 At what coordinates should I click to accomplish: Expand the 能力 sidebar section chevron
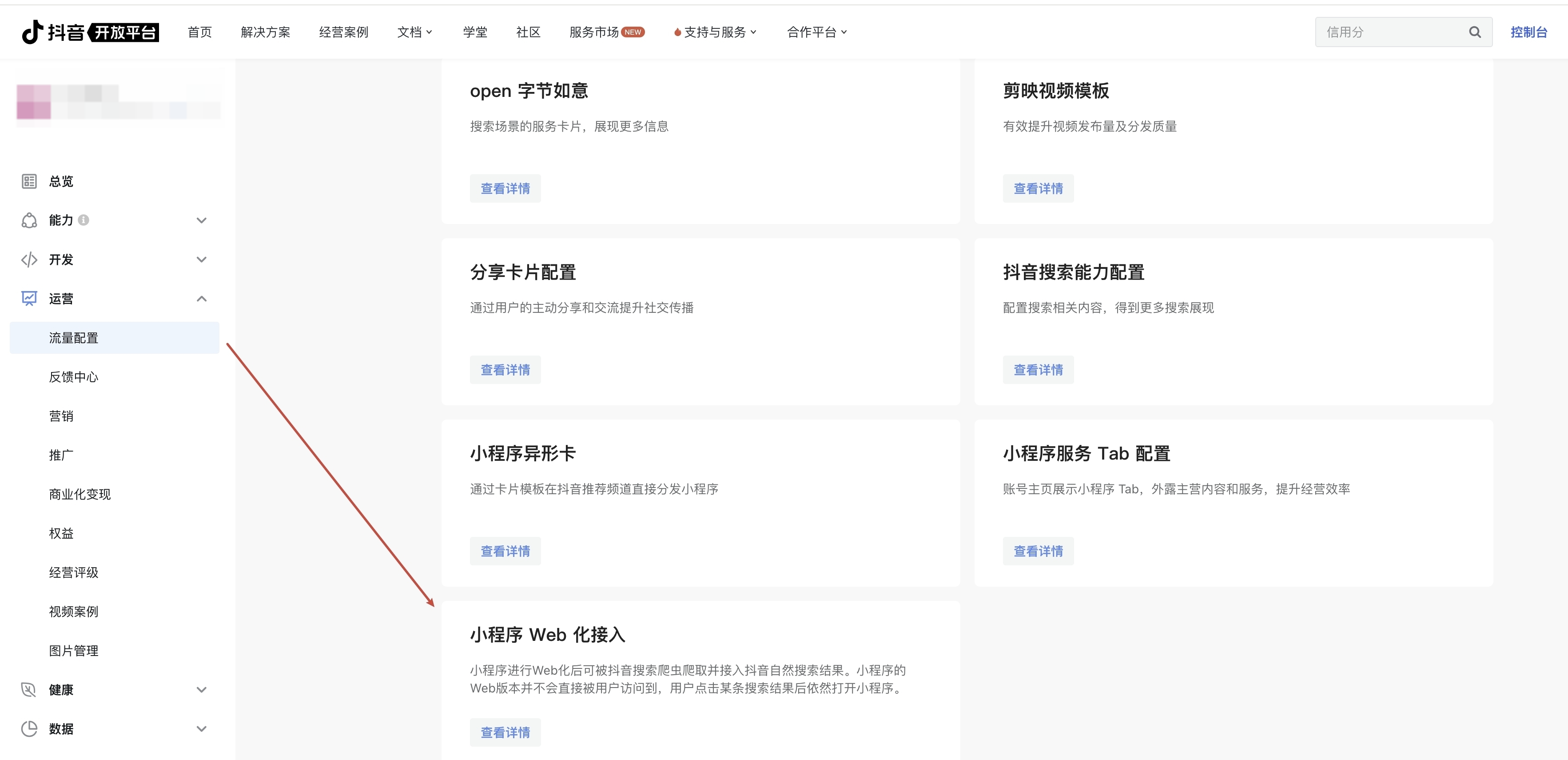pyautogui.click(x=202, y=220)
